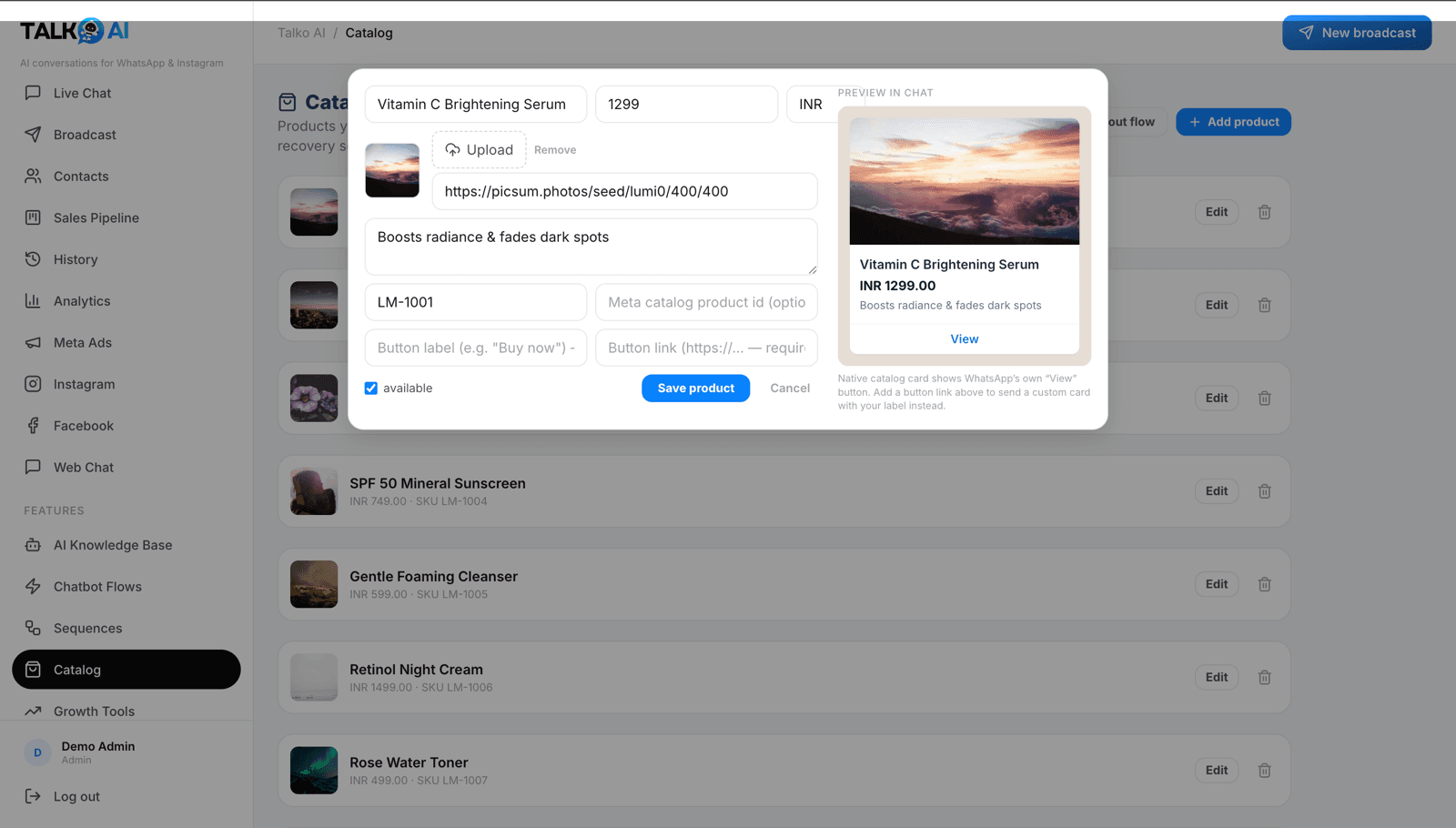Click the Save product button
Viewport: 1456px width, 828px height.
point(696,389)
